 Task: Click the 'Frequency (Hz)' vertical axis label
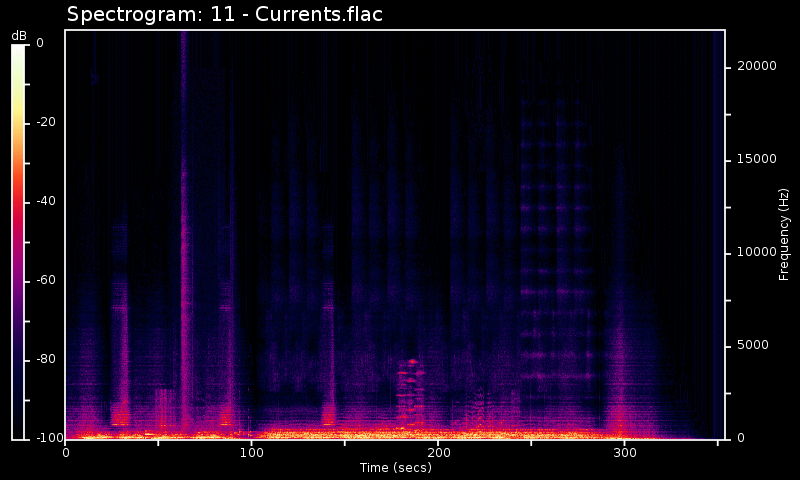(785, 234)
